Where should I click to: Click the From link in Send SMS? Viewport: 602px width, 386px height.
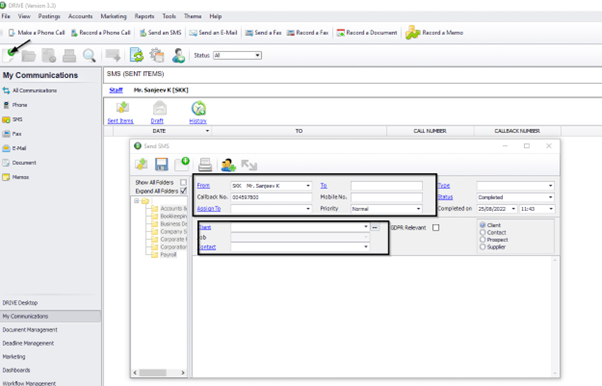pyautogui.click(x=203, y=186)
